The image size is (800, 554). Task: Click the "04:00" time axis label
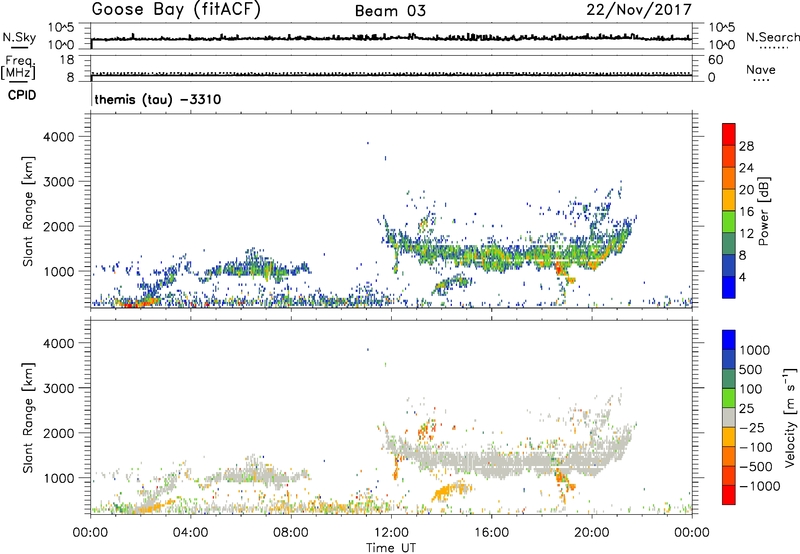coord(190,533)
